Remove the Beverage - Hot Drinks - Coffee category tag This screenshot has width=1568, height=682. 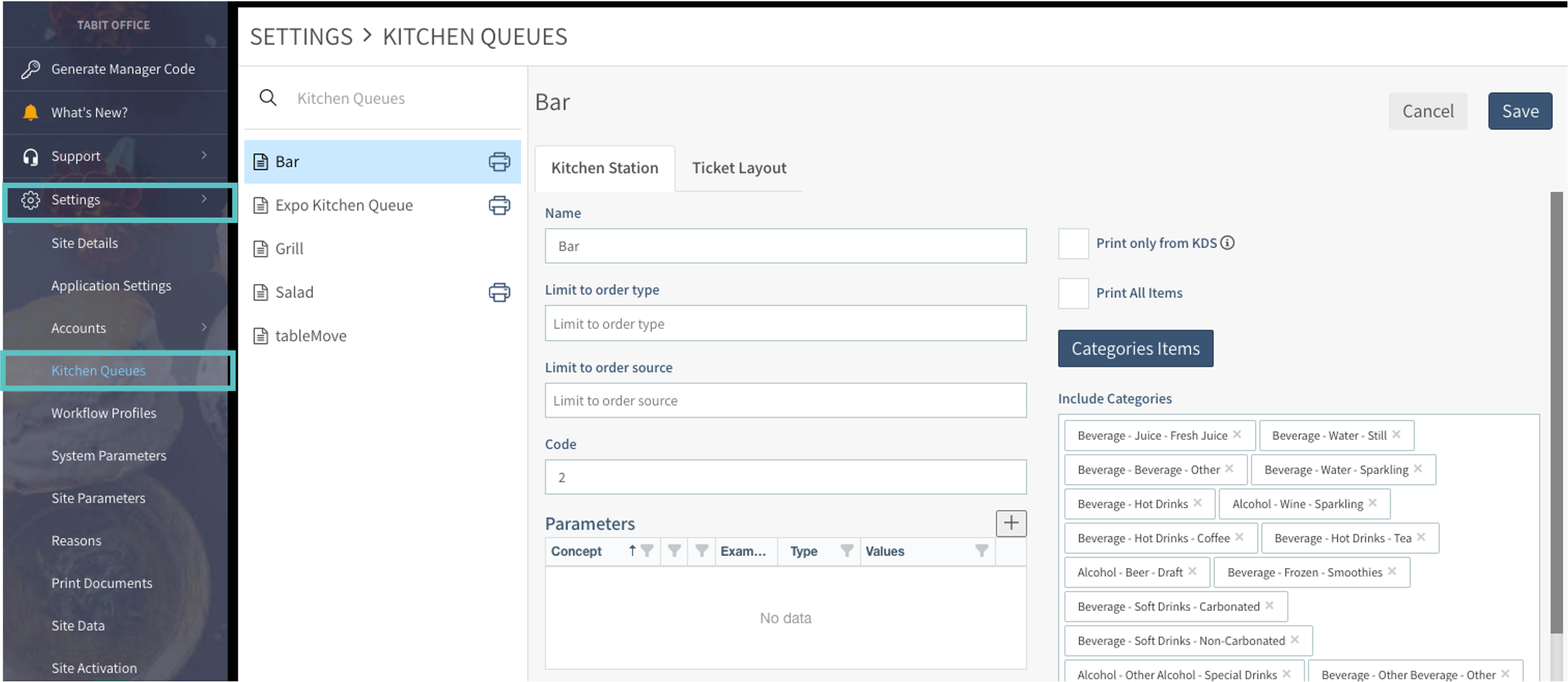tap(1239, 537)
